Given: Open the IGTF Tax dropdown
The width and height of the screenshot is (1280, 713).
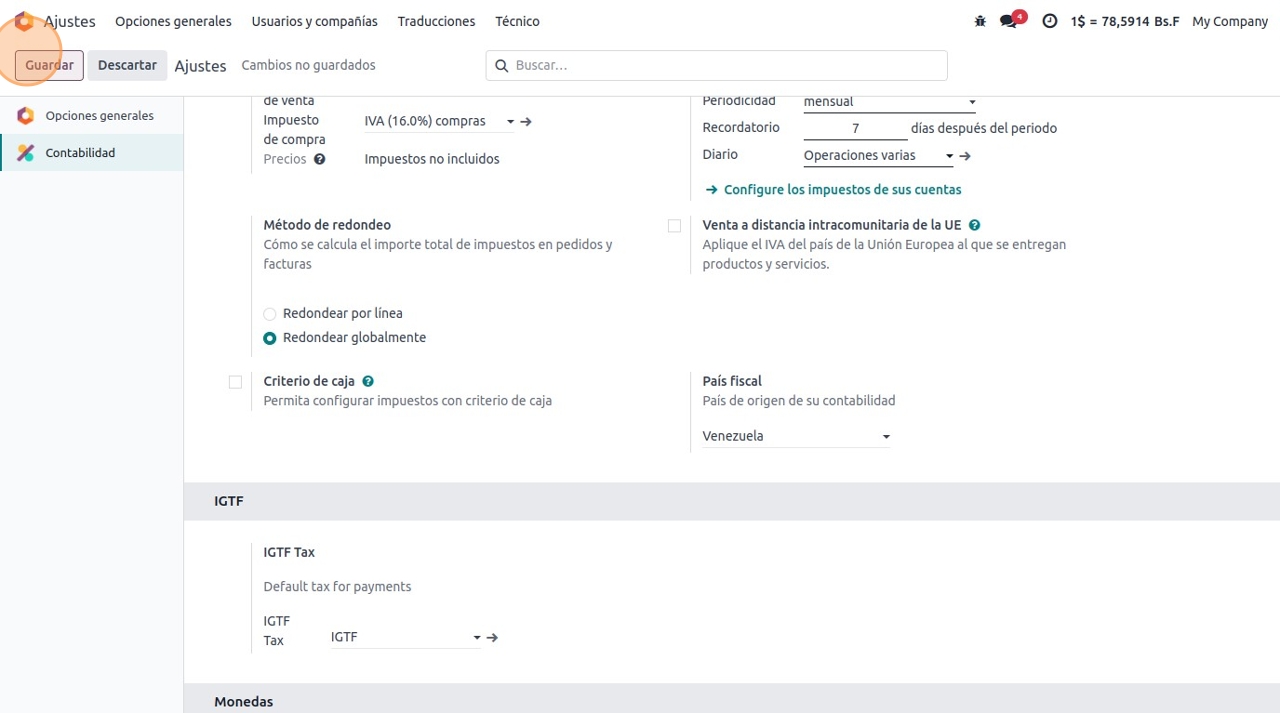Looking at the screenshot, I should [x=406, y=637].
